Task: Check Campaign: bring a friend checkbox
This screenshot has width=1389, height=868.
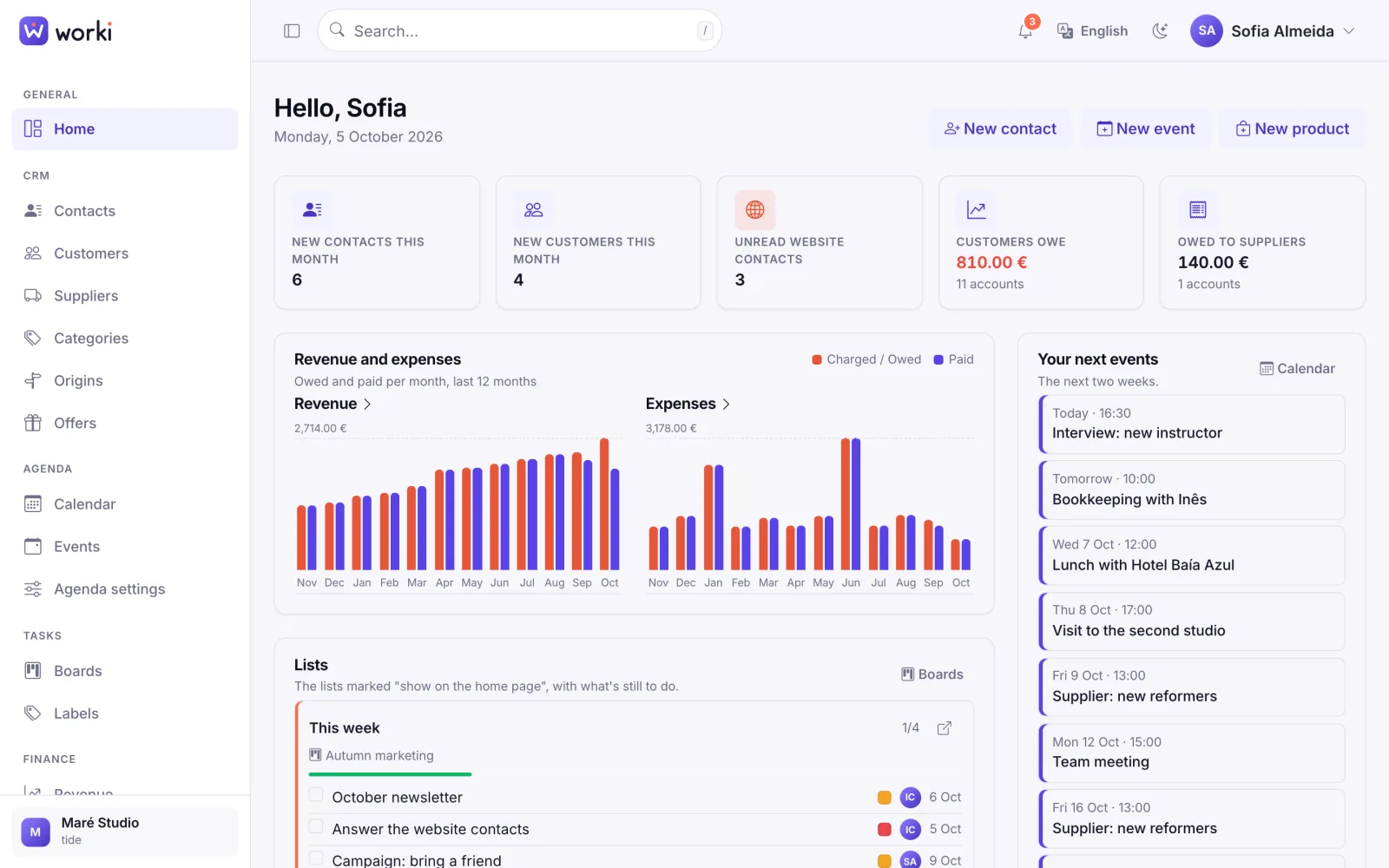Action: (x=316, y=858)
